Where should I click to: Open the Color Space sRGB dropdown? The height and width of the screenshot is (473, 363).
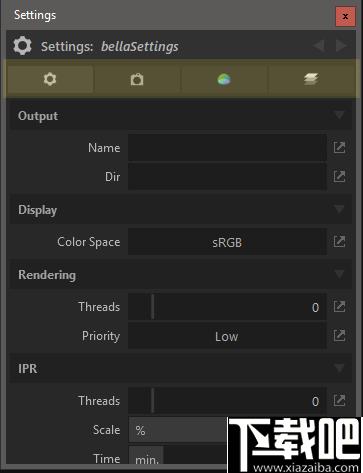point(227,242)
